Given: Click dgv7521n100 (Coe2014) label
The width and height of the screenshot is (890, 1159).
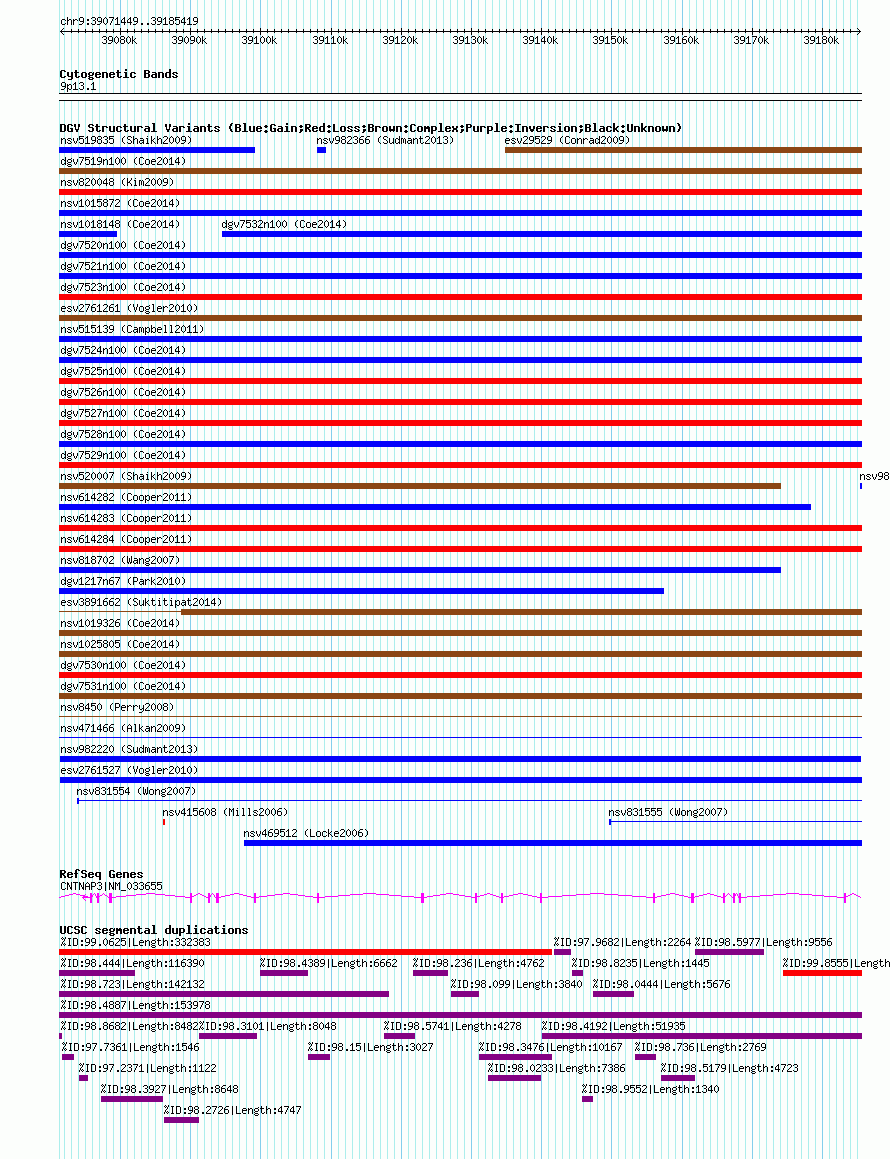Looking at the screenshot, I should 123,266.
